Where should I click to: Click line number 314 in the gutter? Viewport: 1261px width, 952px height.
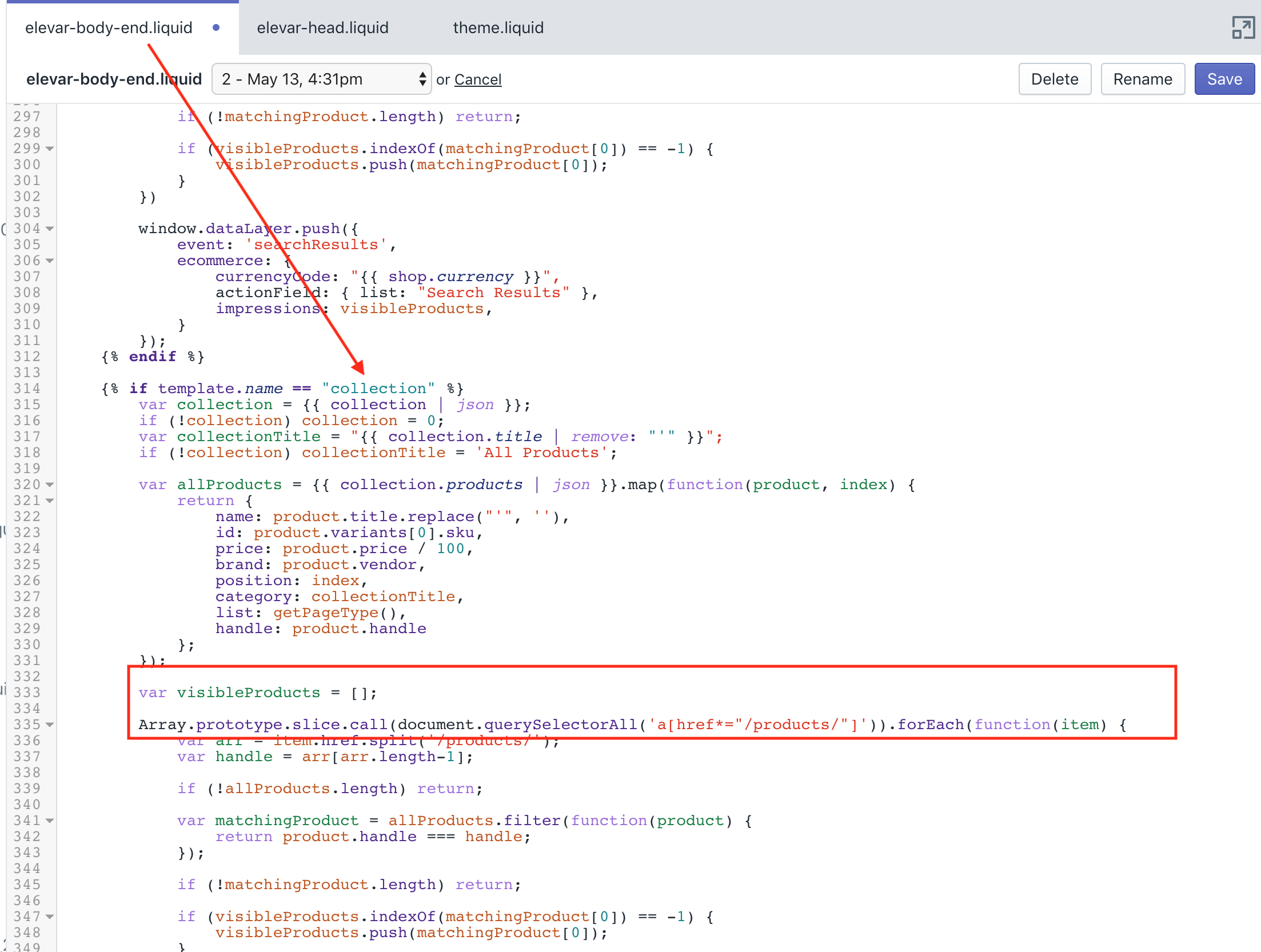pyautogui.click(x=27, y=389)
